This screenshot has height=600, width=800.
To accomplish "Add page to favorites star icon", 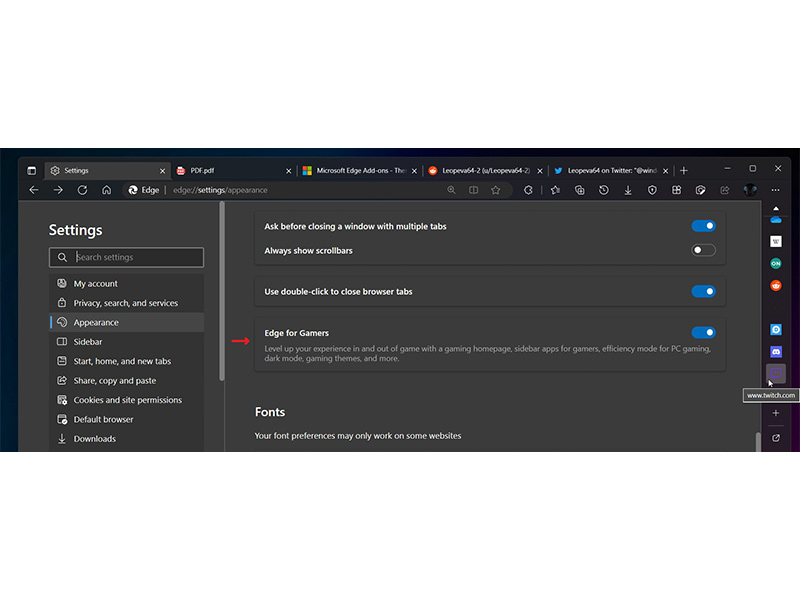I will pos(495,190).
